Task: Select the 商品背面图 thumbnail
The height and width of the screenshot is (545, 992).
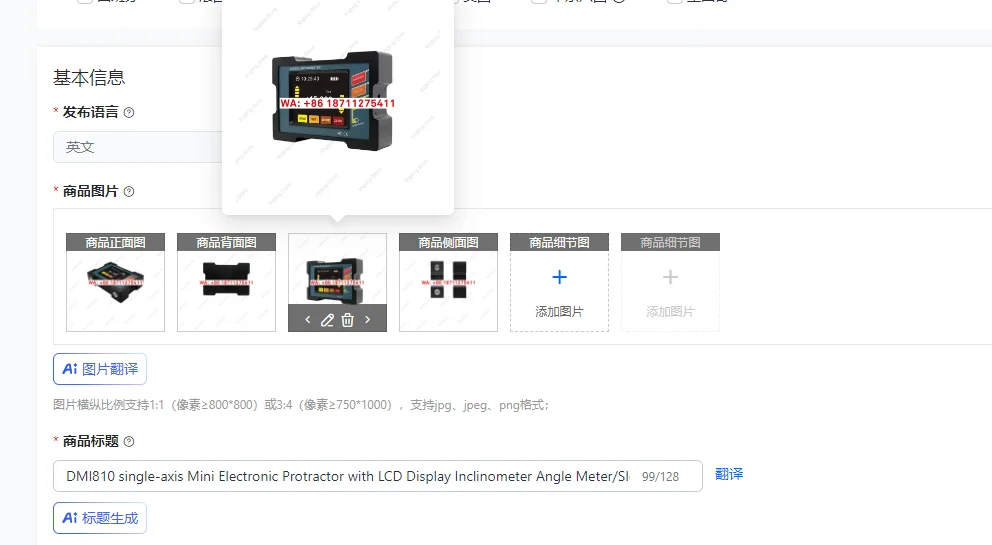Action: point(226,282)
